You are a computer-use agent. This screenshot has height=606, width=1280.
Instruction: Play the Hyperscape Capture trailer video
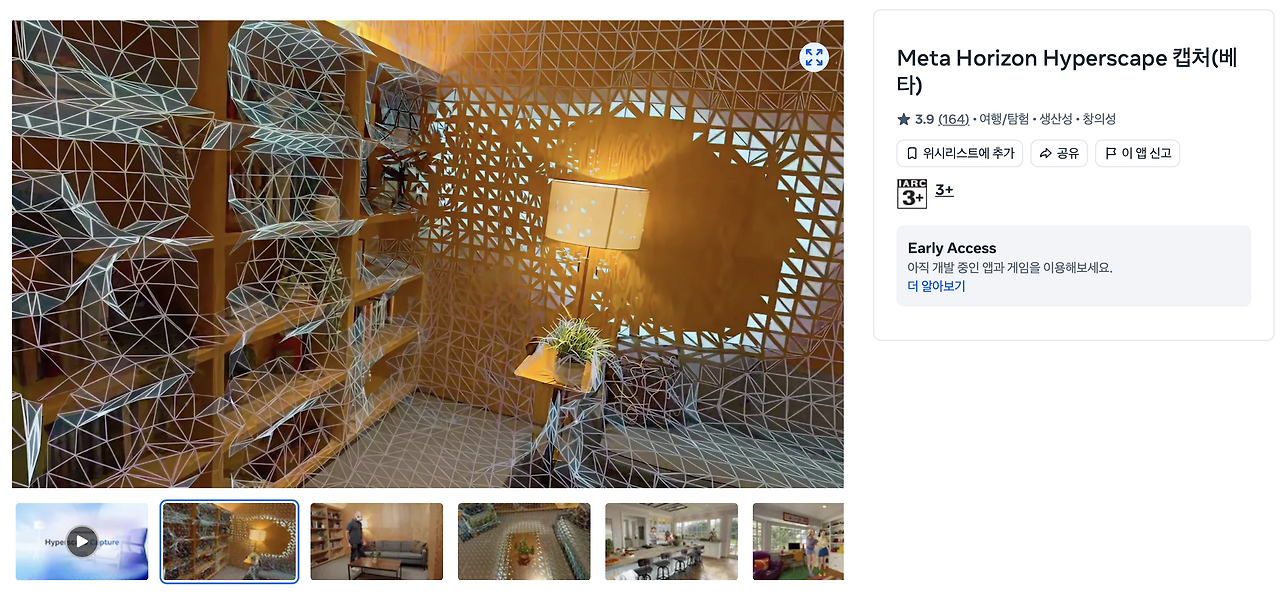(x=82, y=542)
